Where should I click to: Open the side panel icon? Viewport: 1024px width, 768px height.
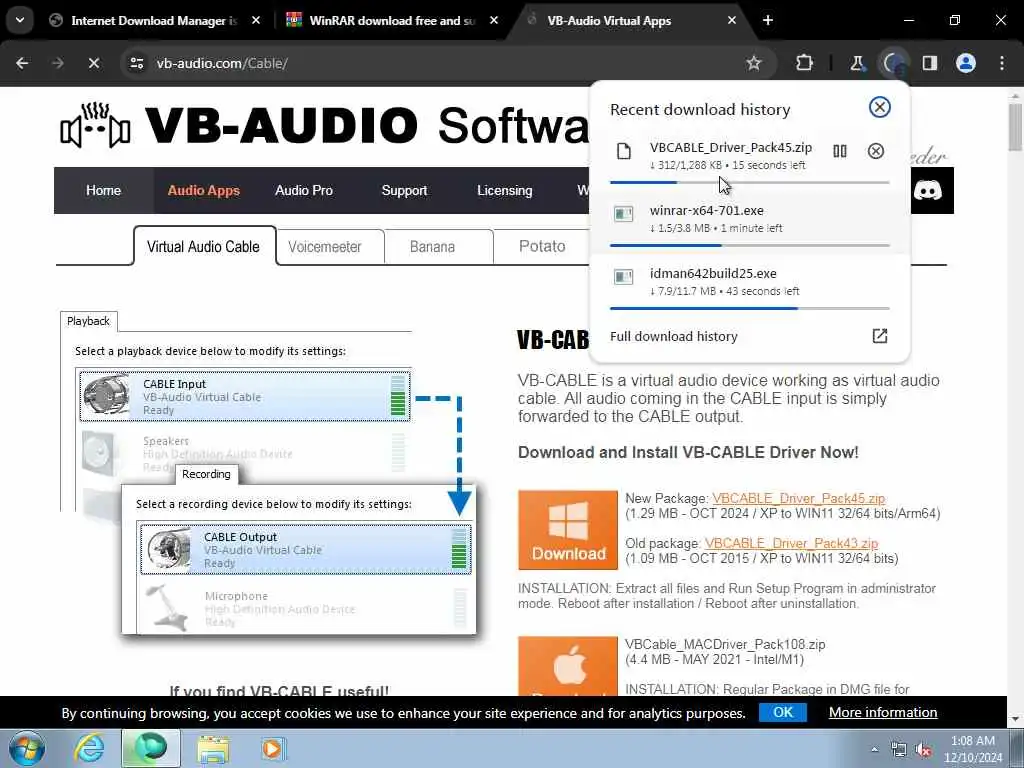click(x=930, y=63)
